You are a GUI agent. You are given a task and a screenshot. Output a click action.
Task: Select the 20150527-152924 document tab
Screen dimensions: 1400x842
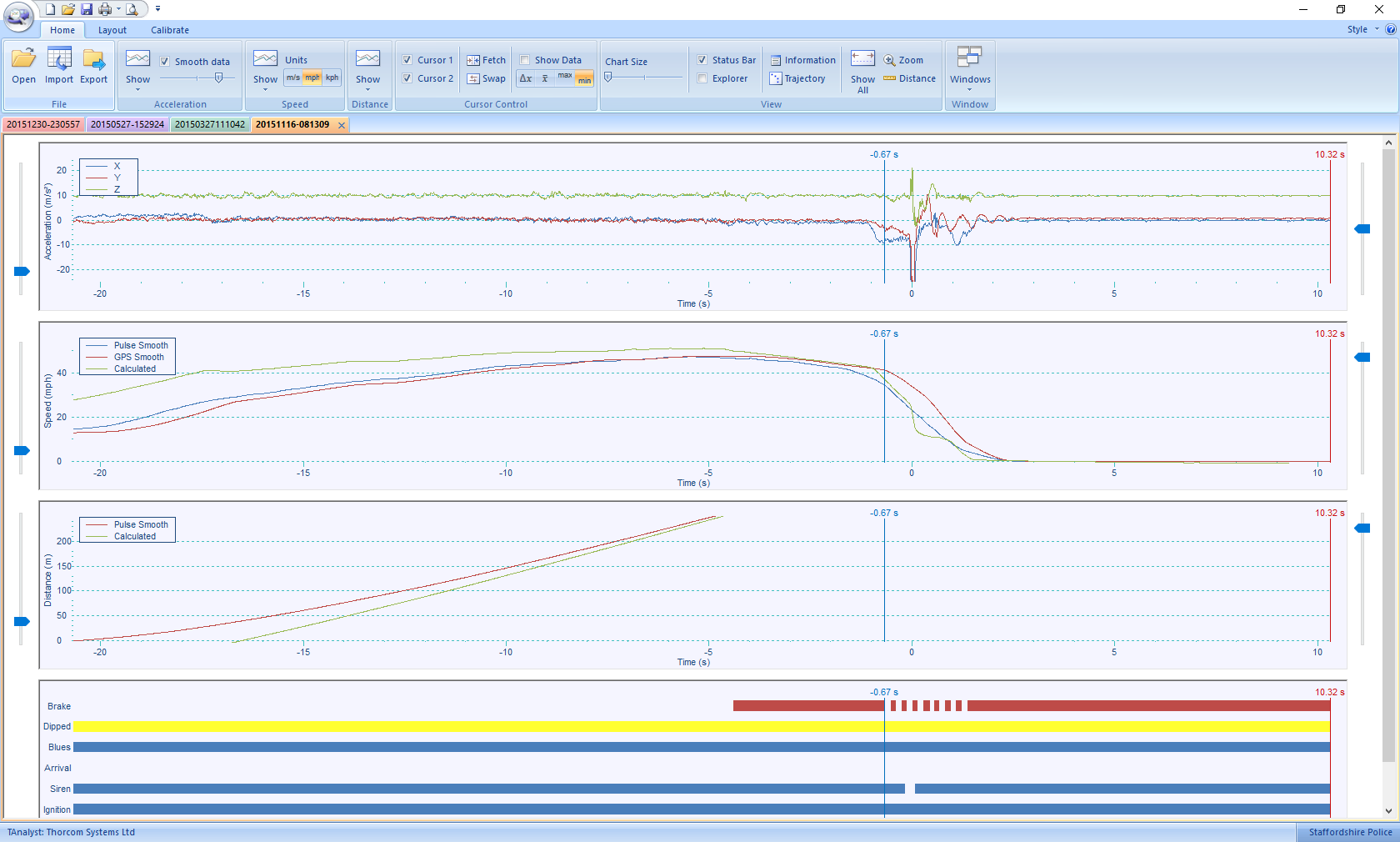[127, 124]
